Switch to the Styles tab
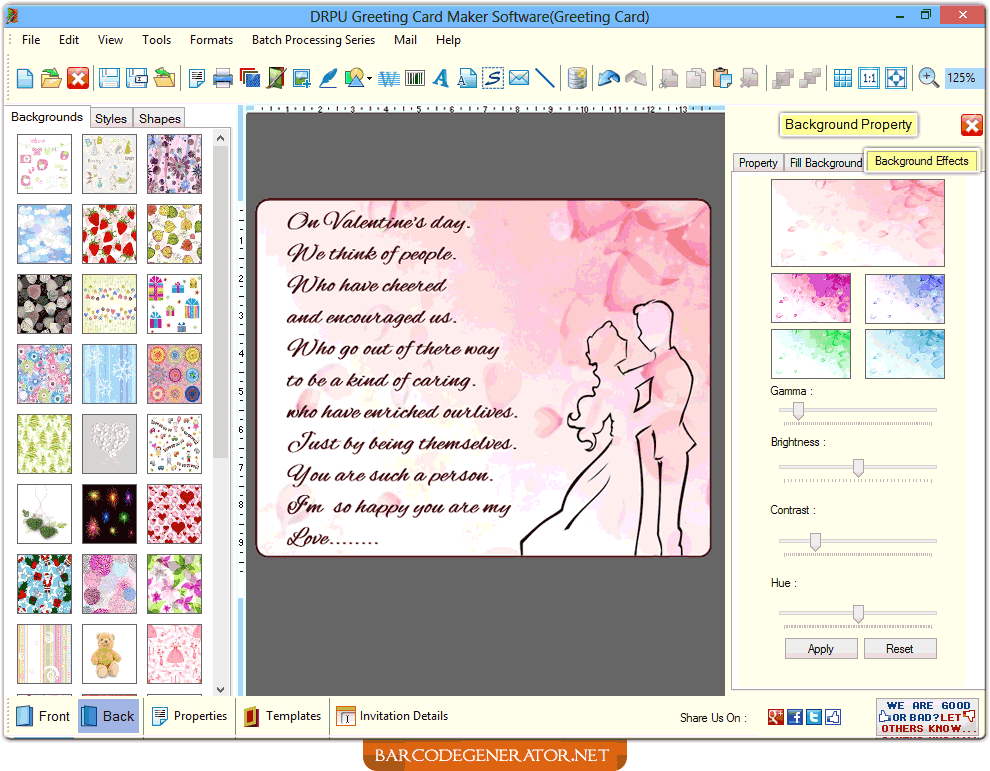The width and height of the screenshot is (990, 771). click(110, 117)
